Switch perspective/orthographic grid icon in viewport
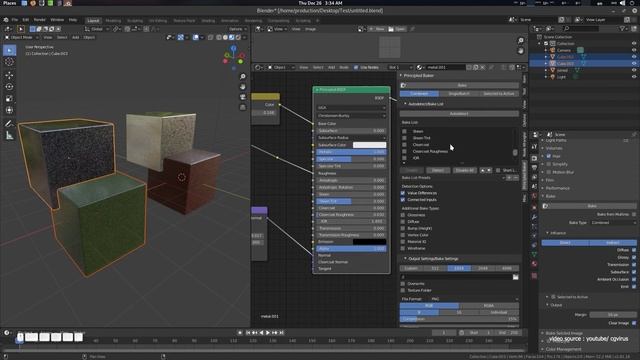Screen dimensions: 640x360 [x=243, y=107]
